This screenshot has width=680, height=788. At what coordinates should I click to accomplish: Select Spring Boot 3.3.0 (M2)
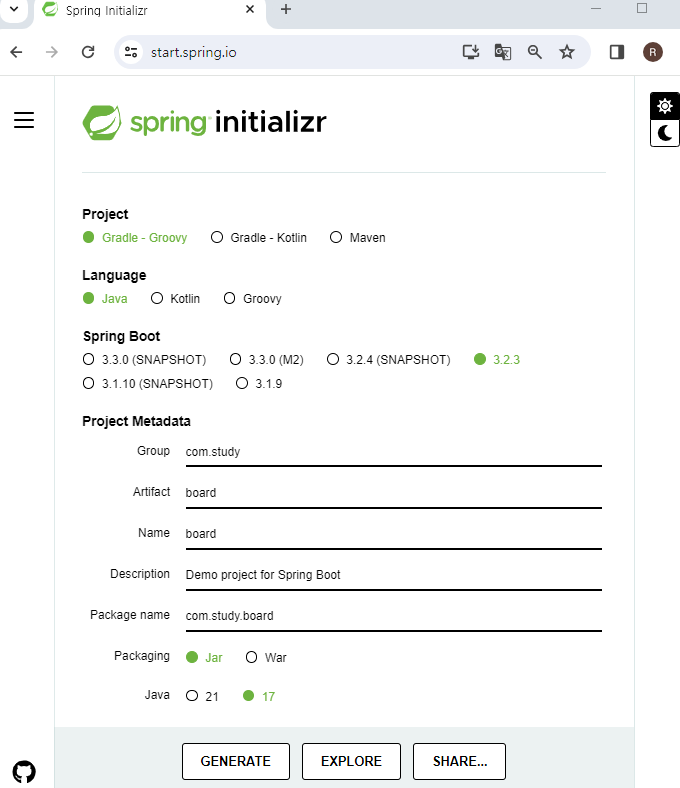(266, 360)
